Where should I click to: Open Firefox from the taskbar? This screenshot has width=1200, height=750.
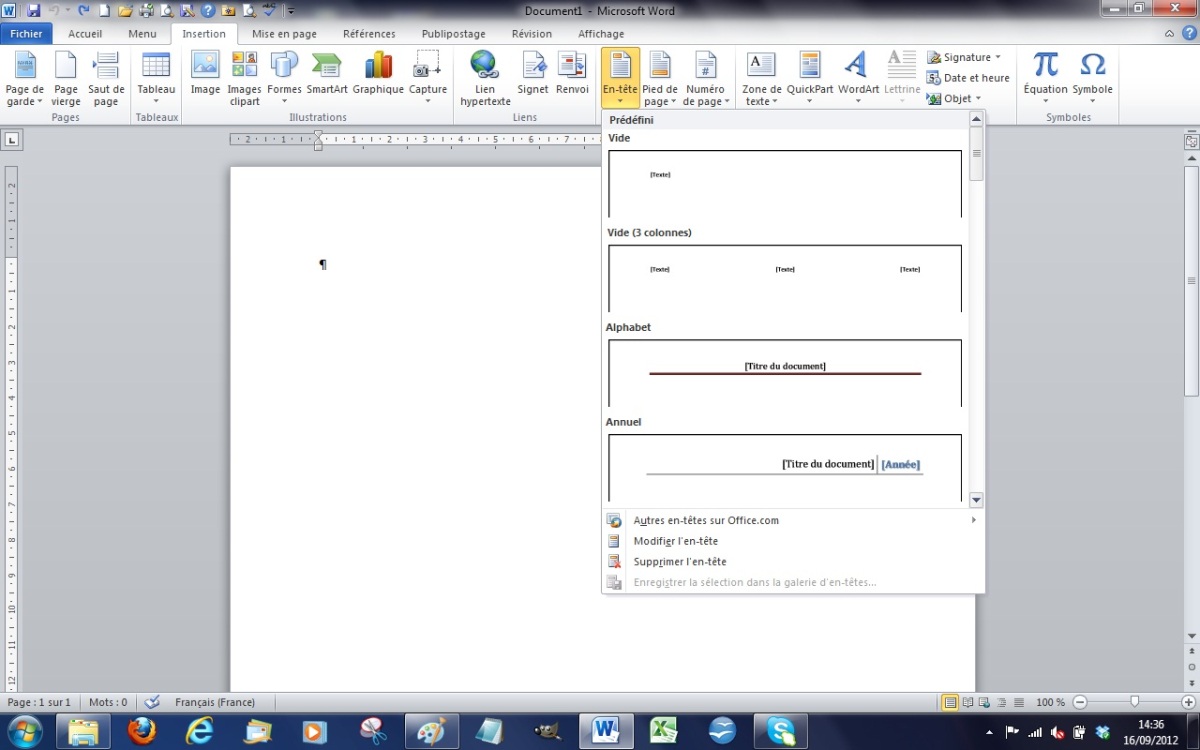click(142, 732)
